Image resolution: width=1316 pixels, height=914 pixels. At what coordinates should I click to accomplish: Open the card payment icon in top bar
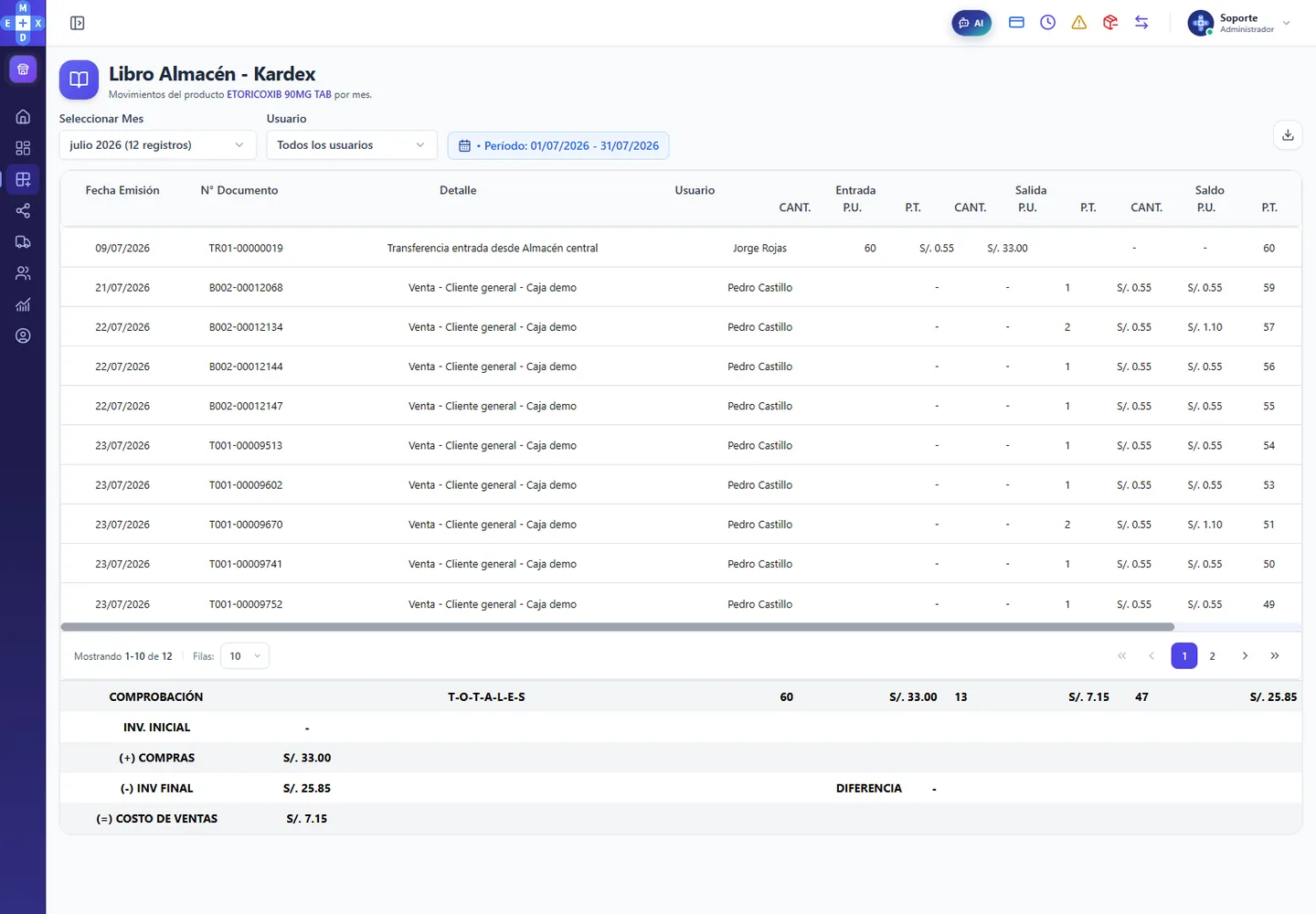tap(1016, 23)
